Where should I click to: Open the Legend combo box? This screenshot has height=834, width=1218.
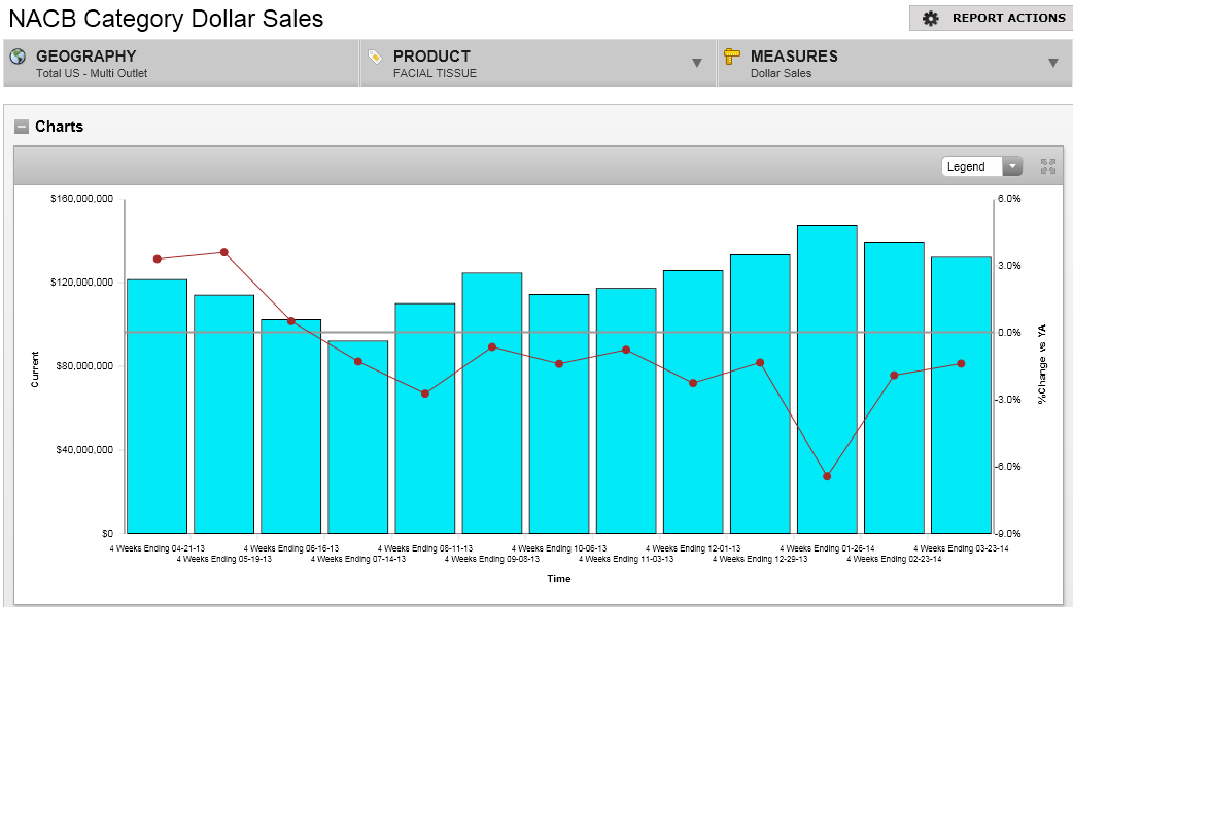983,167
